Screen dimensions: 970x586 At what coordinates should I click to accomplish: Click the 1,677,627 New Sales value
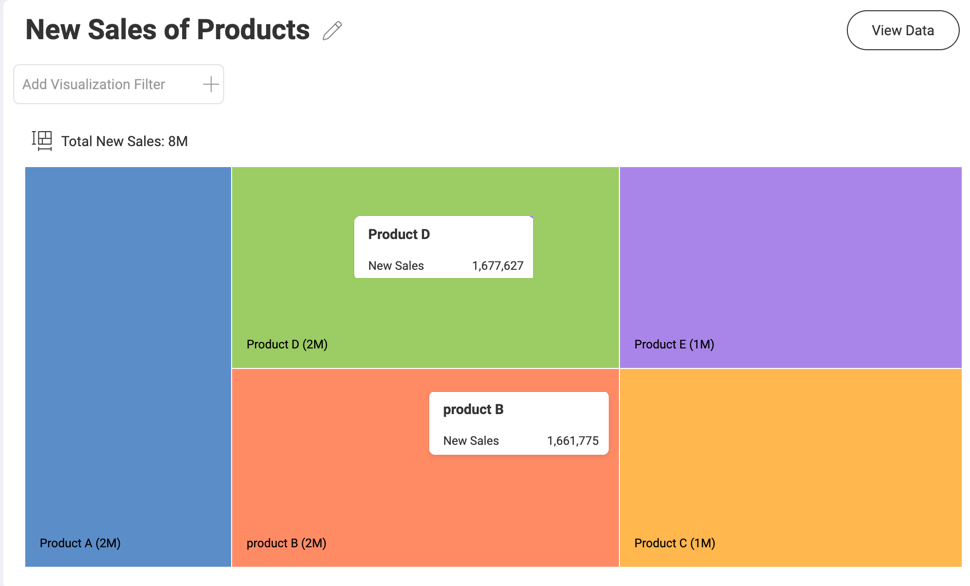point(497,266)
